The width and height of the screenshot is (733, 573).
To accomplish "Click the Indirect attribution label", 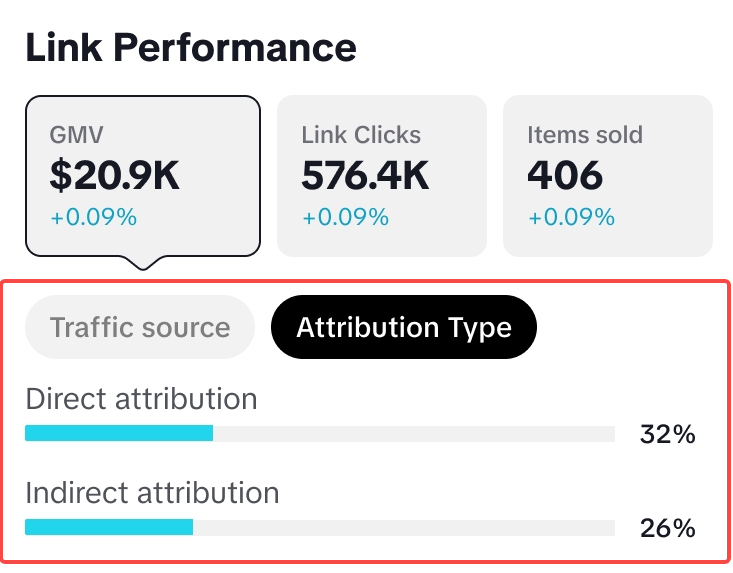I will [152, 493].
